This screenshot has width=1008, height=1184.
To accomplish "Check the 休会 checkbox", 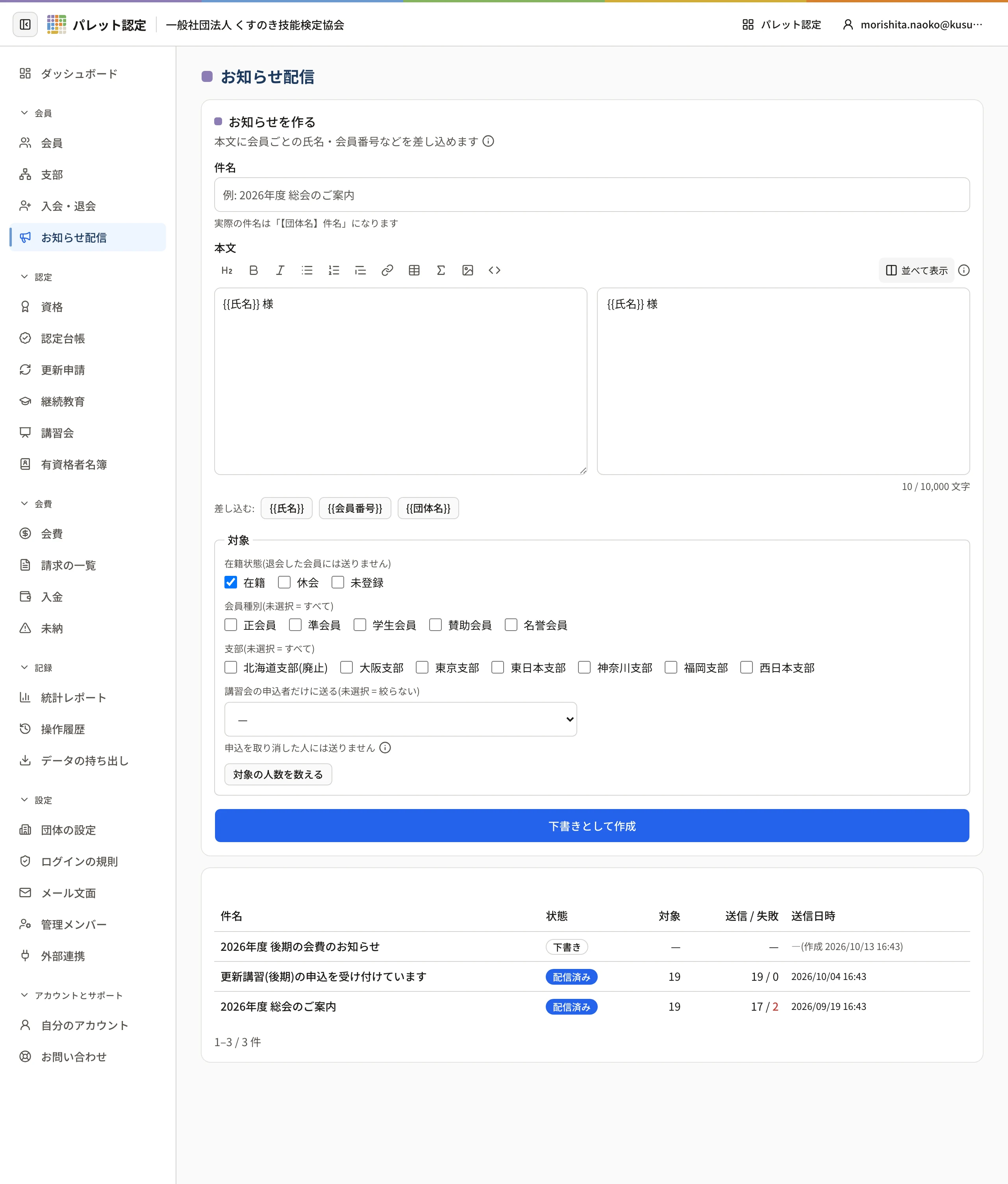I will (284, 582).
